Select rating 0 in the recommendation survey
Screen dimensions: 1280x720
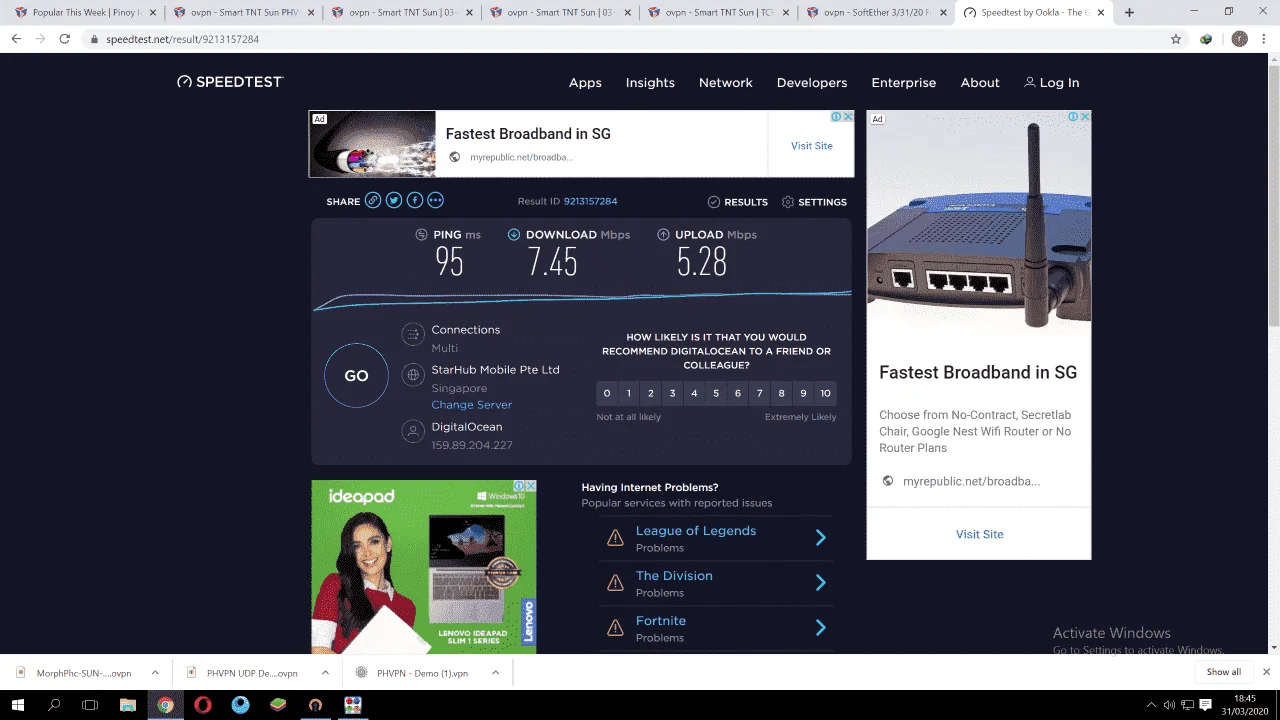607,393
